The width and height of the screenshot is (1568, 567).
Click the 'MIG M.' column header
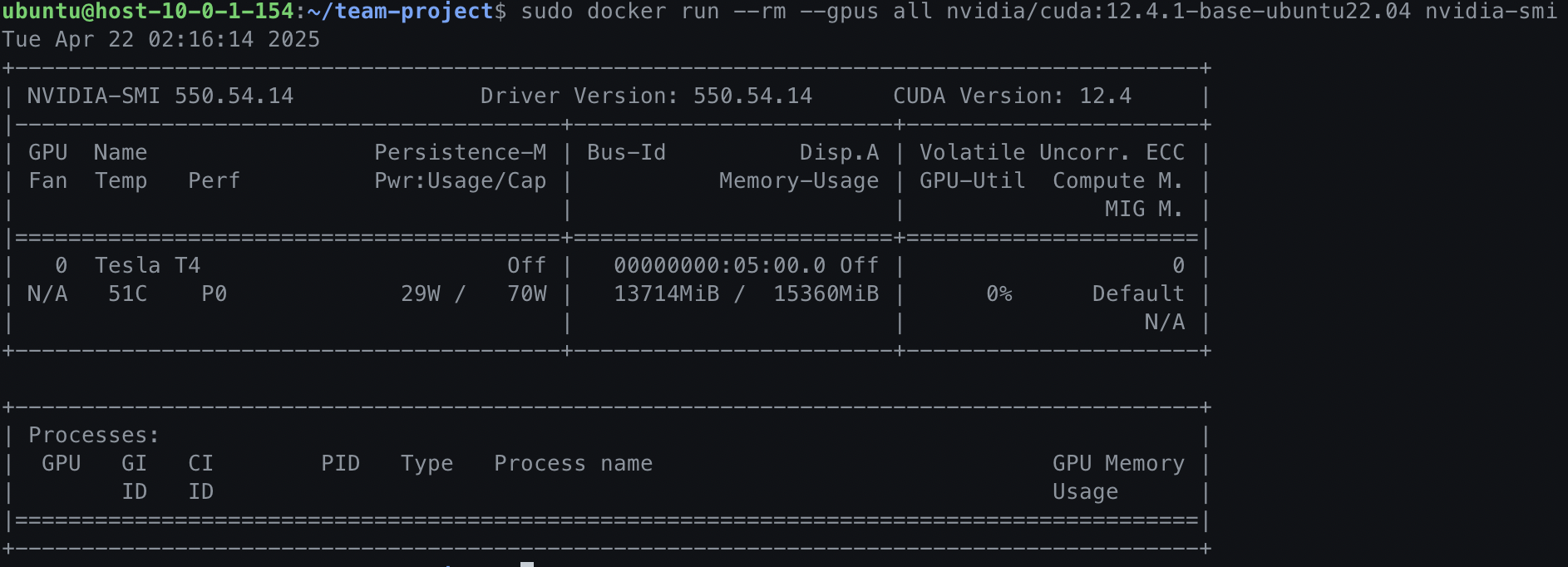(1146, 210)
